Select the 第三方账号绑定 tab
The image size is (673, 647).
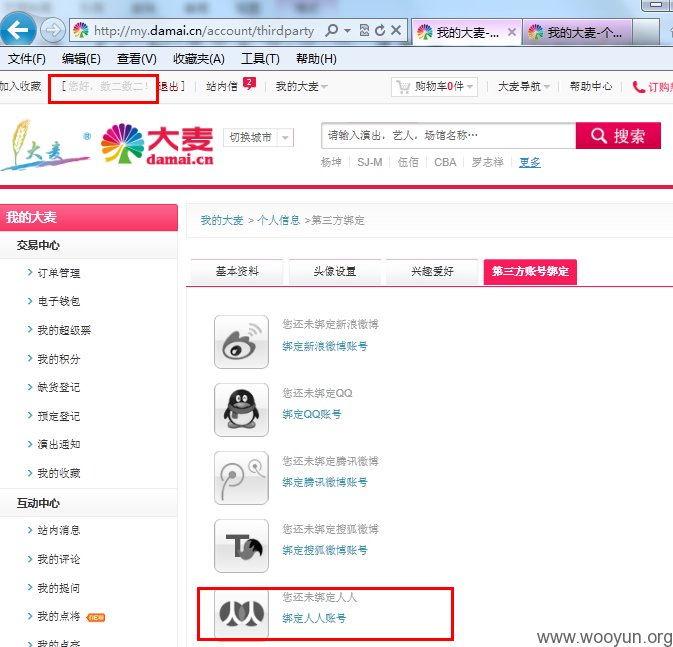pos(530,272)
